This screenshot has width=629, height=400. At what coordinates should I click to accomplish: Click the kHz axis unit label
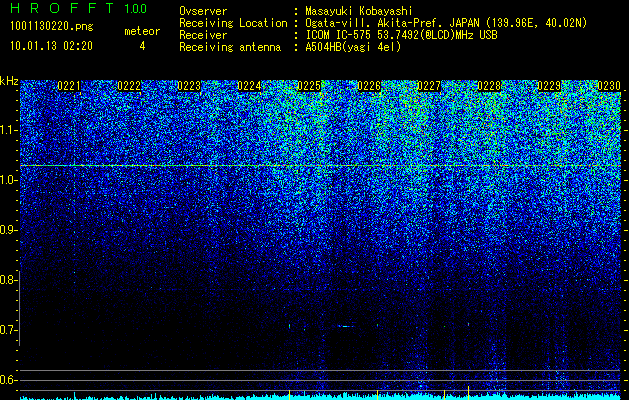click(9, 81)
